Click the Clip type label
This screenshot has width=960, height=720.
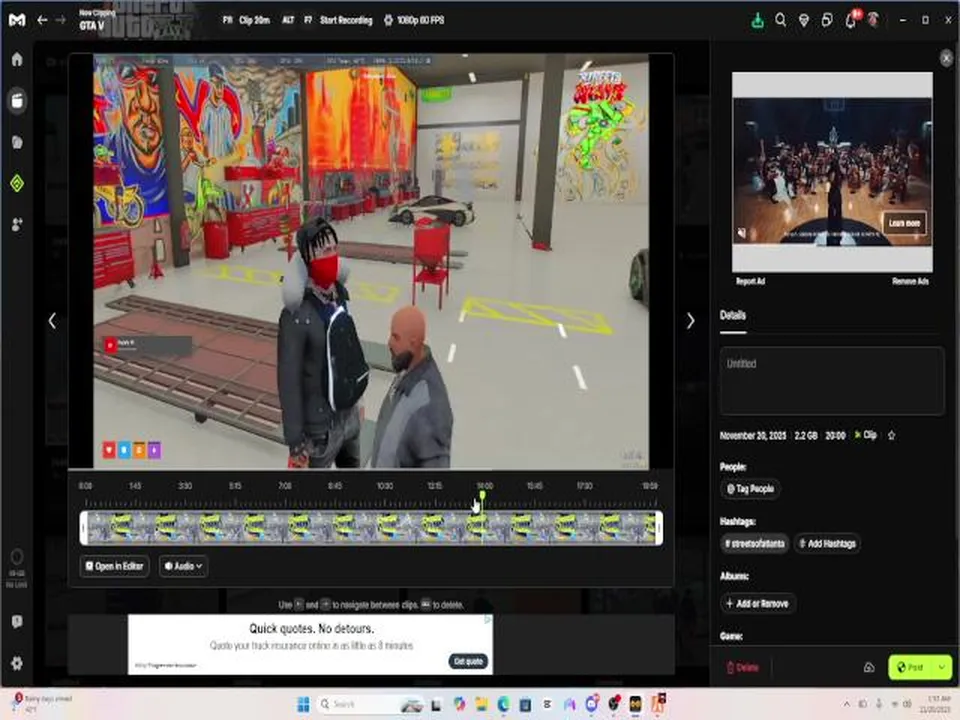866,435
